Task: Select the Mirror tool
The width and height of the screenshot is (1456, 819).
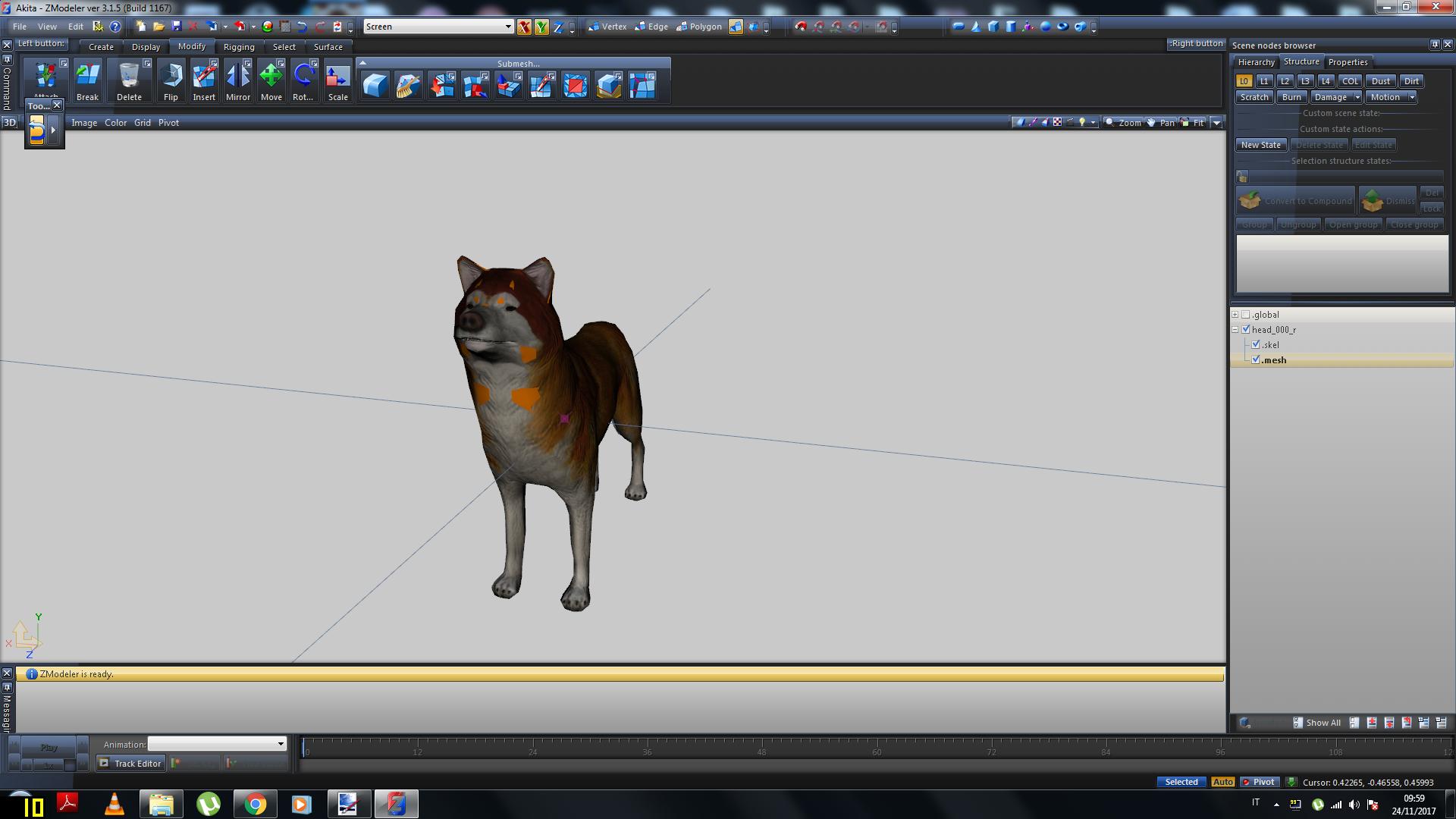Action: click(x=237, y=81)
